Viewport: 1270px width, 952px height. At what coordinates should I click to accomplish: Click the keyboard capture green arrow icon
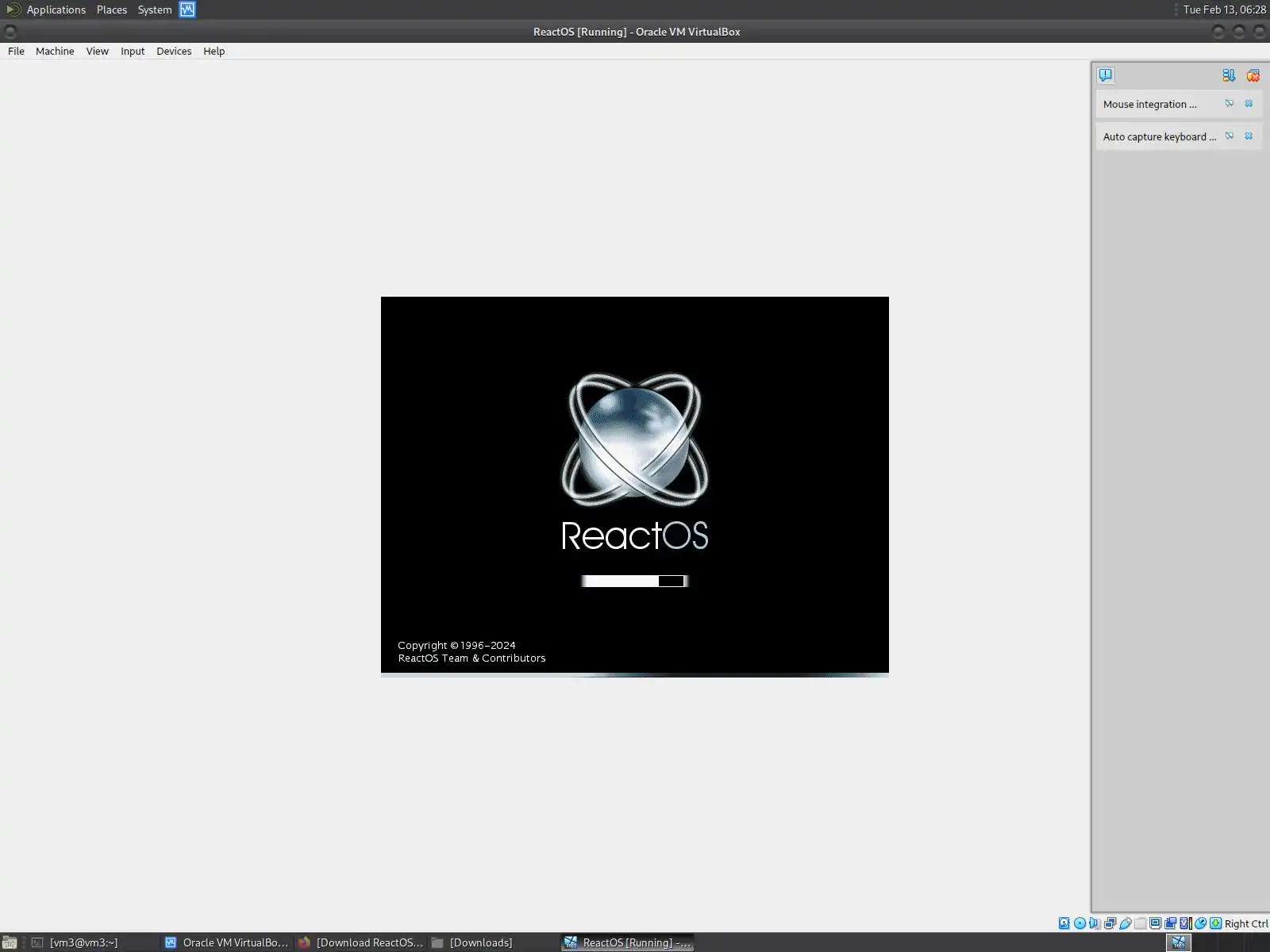(1215, 923)
